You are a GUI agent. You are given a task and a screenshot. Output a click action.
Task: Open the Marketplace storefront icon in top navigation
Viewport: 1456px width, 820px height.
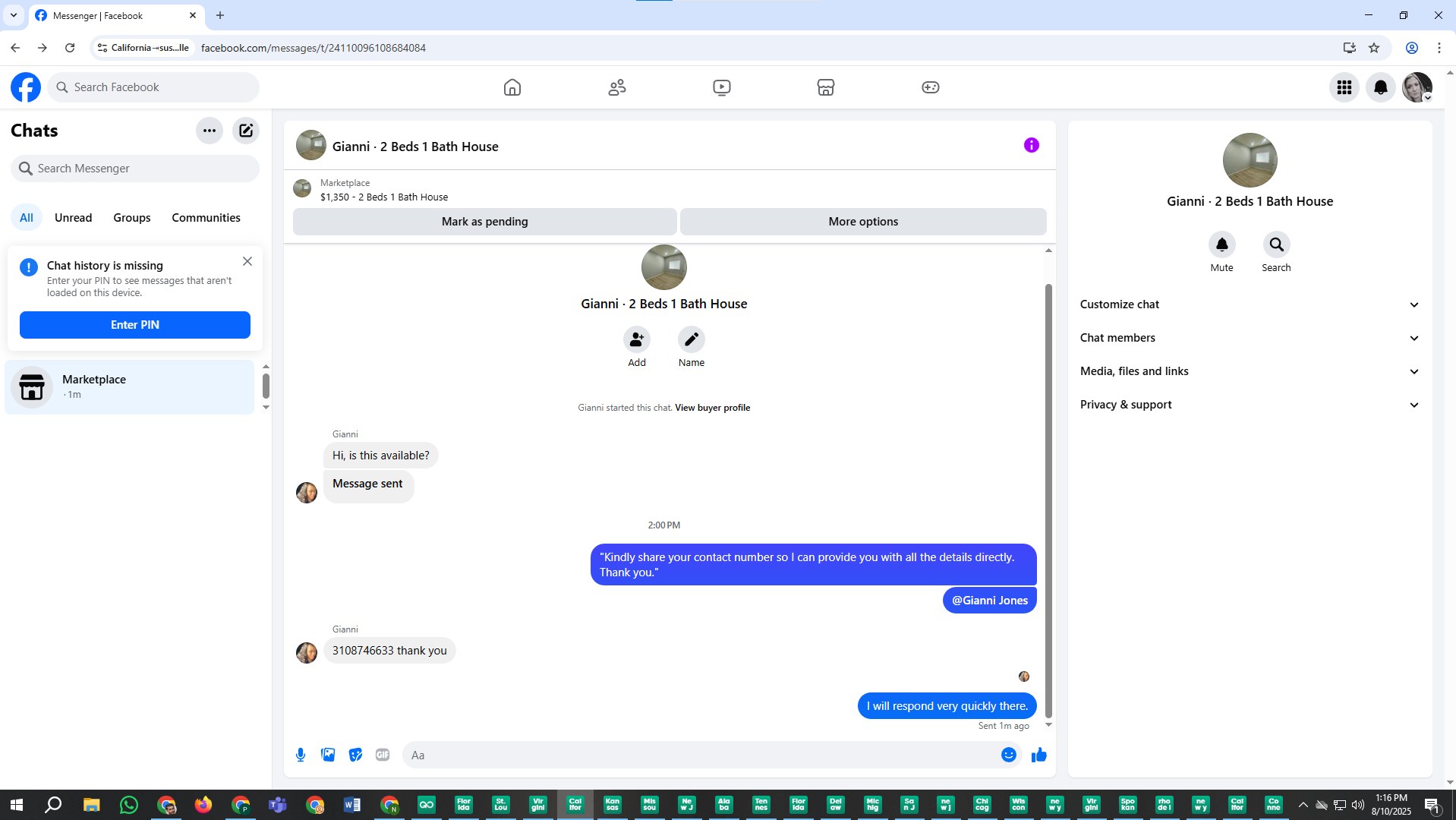[x=826, y=87]
